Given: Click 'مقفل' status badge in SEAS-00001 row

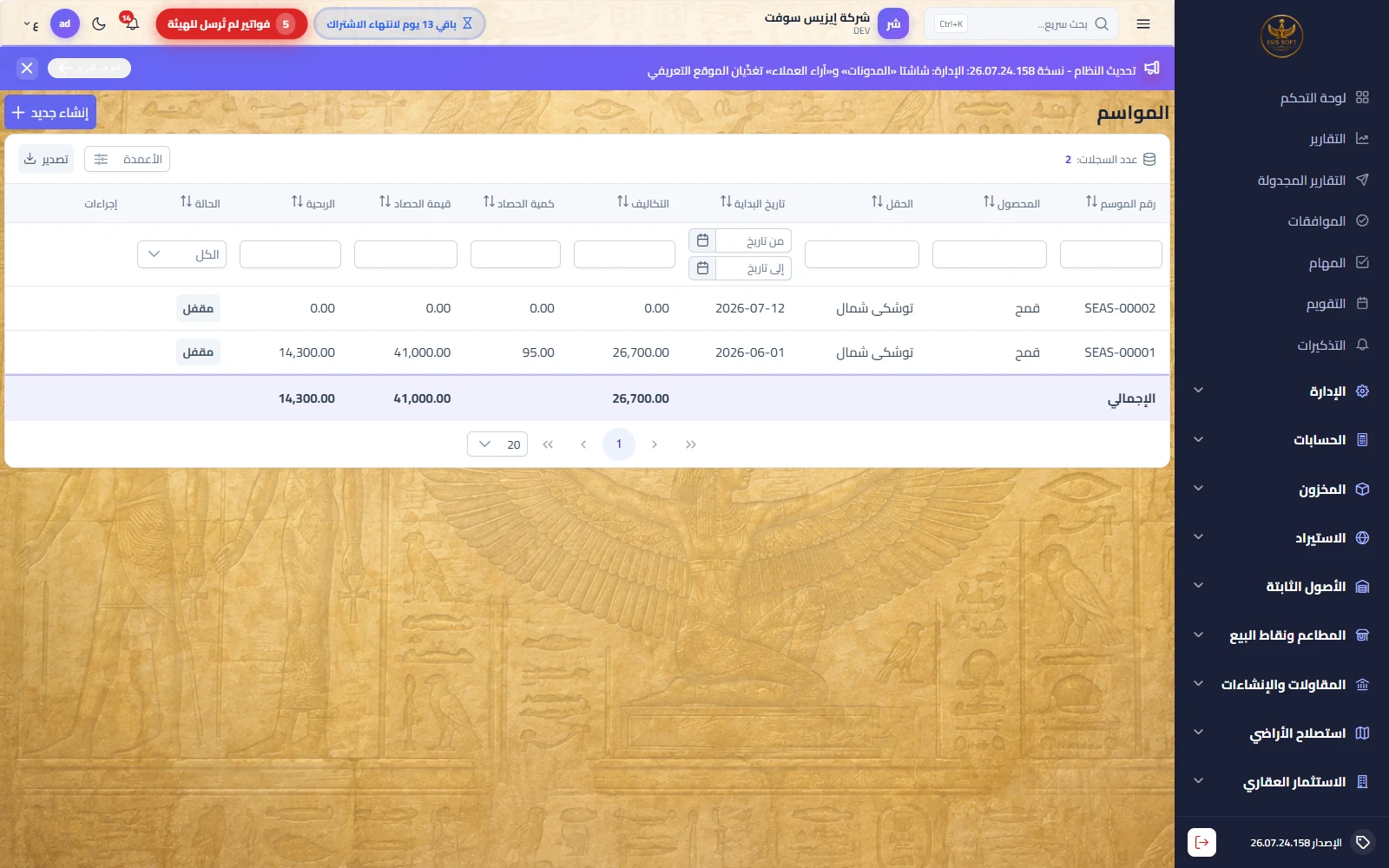Looking at the screenshot, I should coord(198,352).
